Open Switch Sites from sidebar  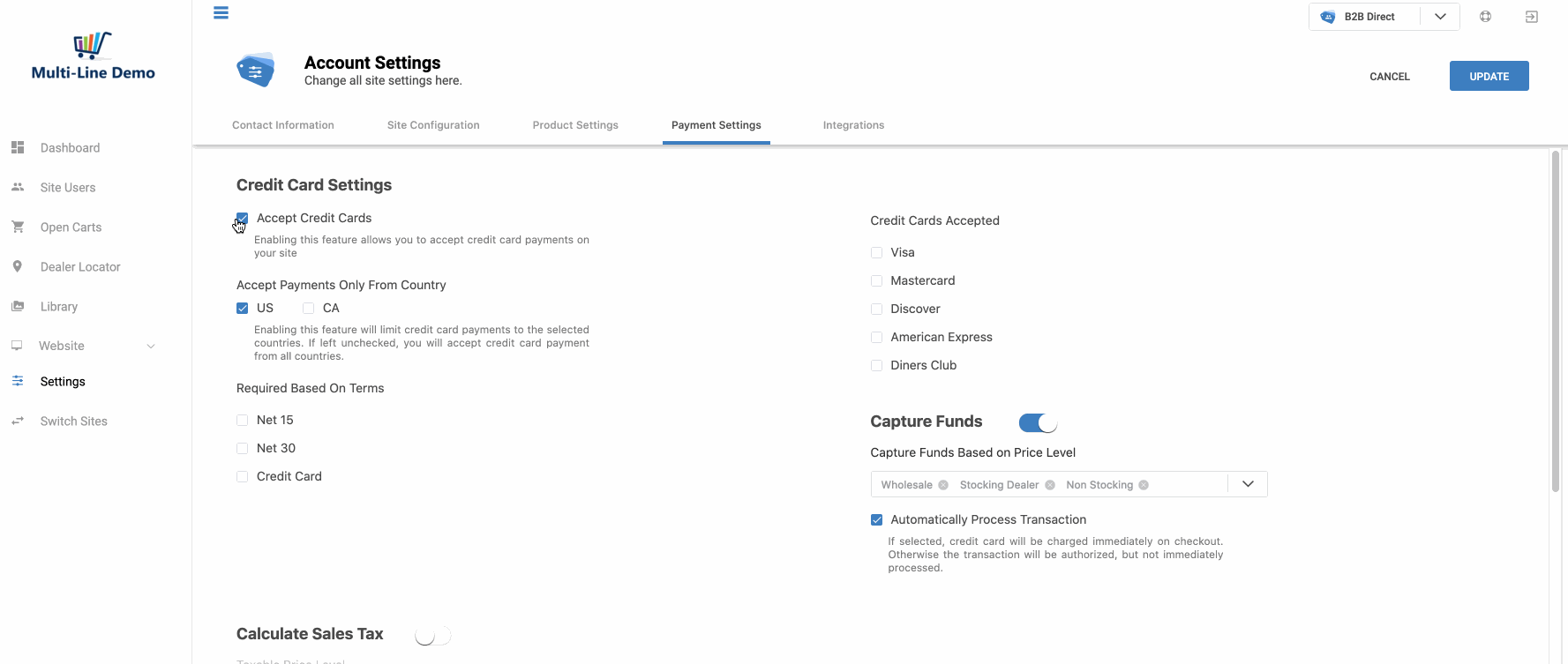[x=74, y=421]
